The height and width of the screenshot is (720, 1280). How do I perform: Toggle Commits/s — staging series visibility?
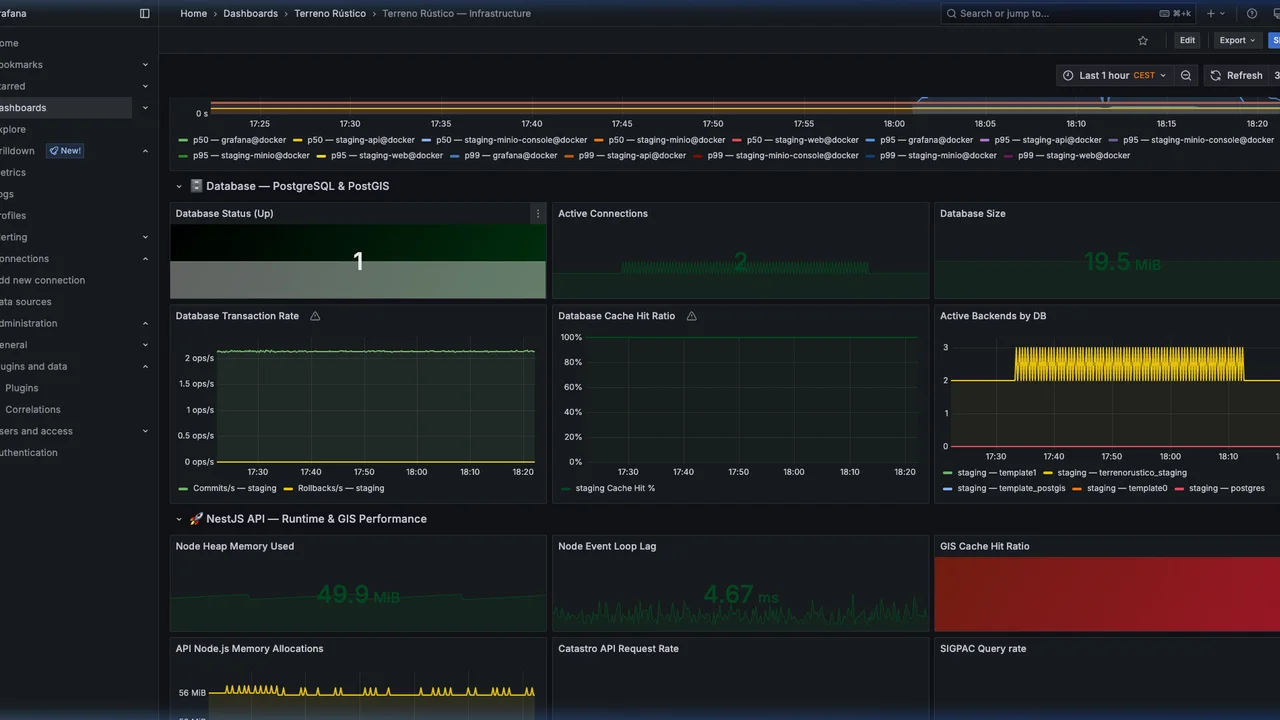pos(234,489)
